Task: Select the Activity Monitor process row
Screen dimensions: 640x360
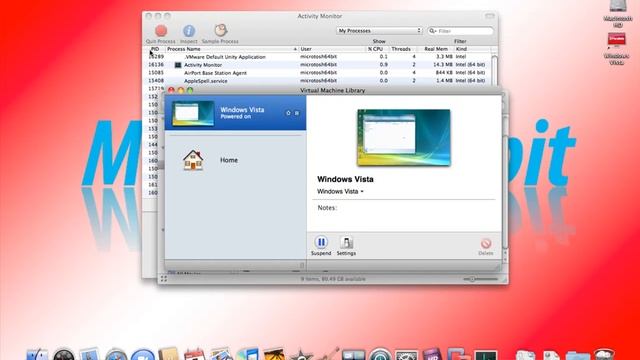Action: coord(318,65)
